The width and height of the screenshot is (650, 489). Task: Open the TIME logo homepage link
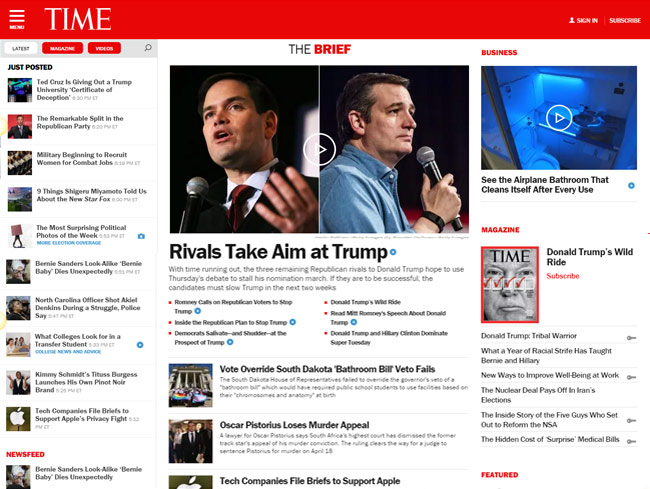(x=78, y=19)
